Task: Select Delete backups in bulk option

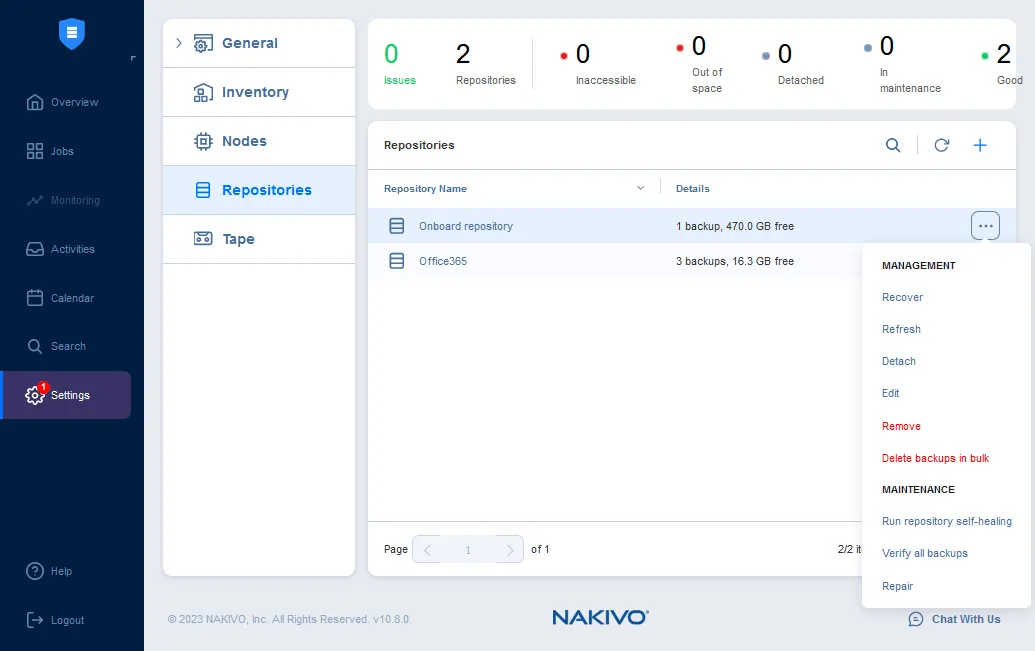Action: point(935,458)
